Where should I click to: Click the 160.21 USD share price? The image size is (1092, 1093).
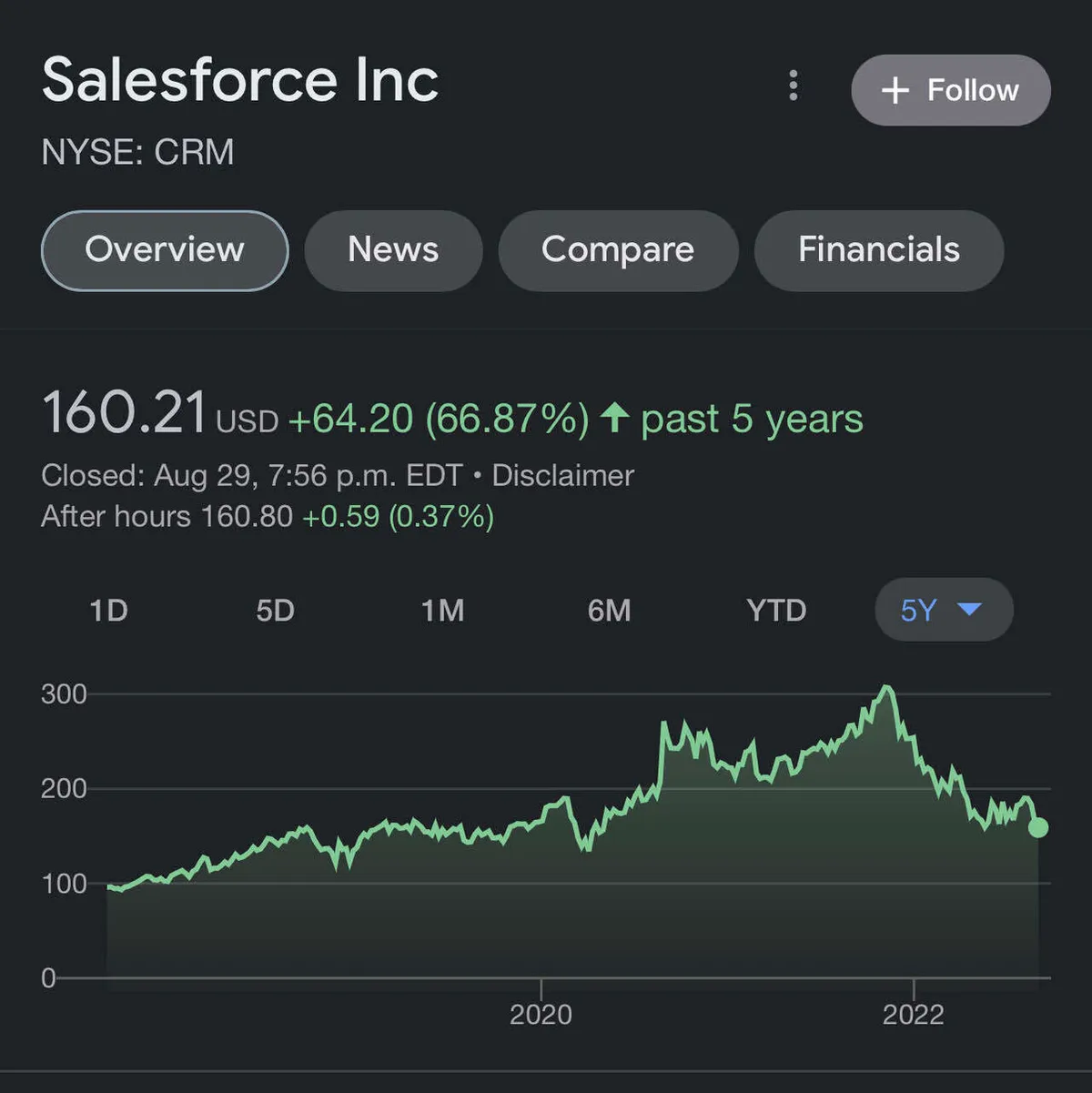coord(126,414)
